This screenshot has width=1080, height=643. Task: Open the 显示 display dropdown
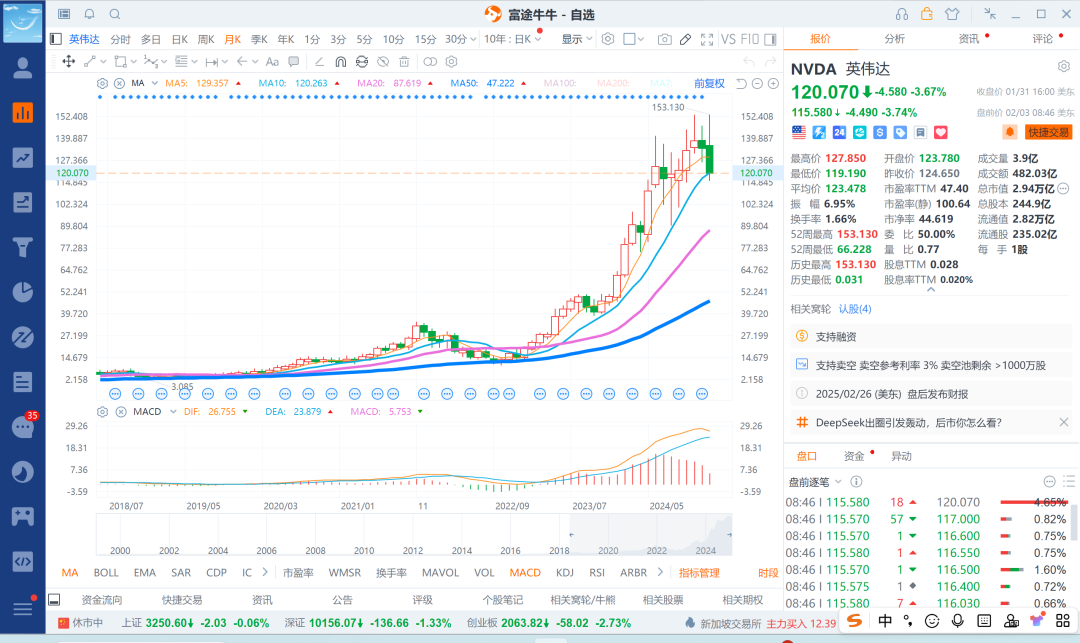(577, 39)
